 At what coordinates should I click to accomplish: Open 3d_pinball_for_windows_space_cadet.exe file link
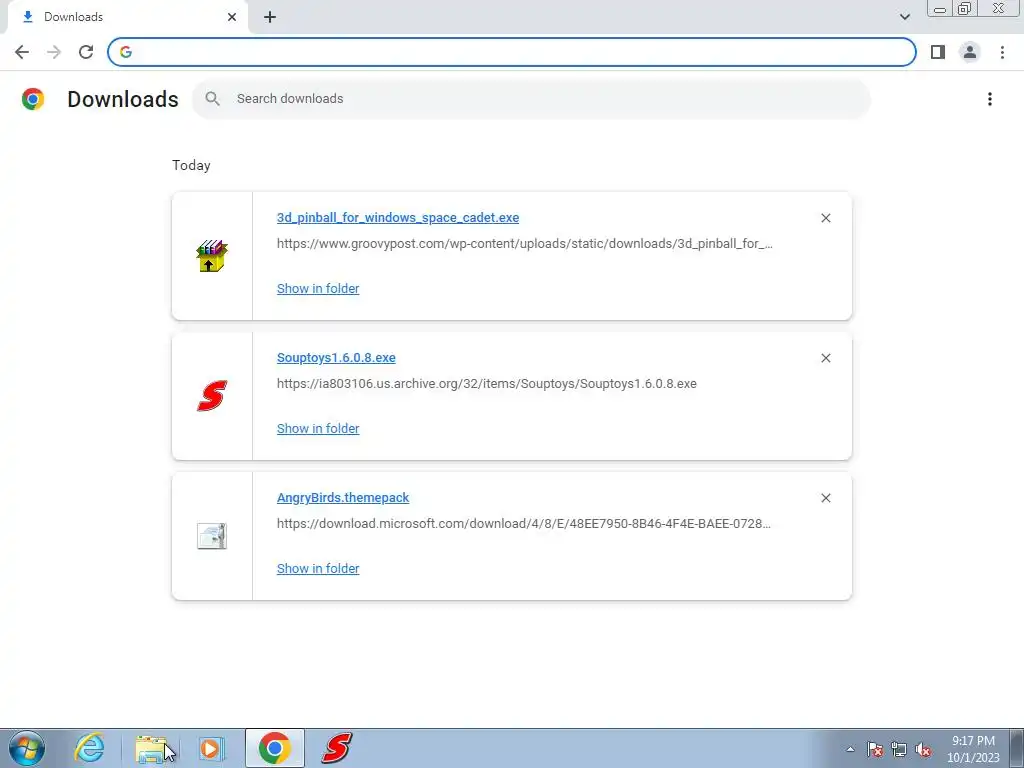pos(398,217)
